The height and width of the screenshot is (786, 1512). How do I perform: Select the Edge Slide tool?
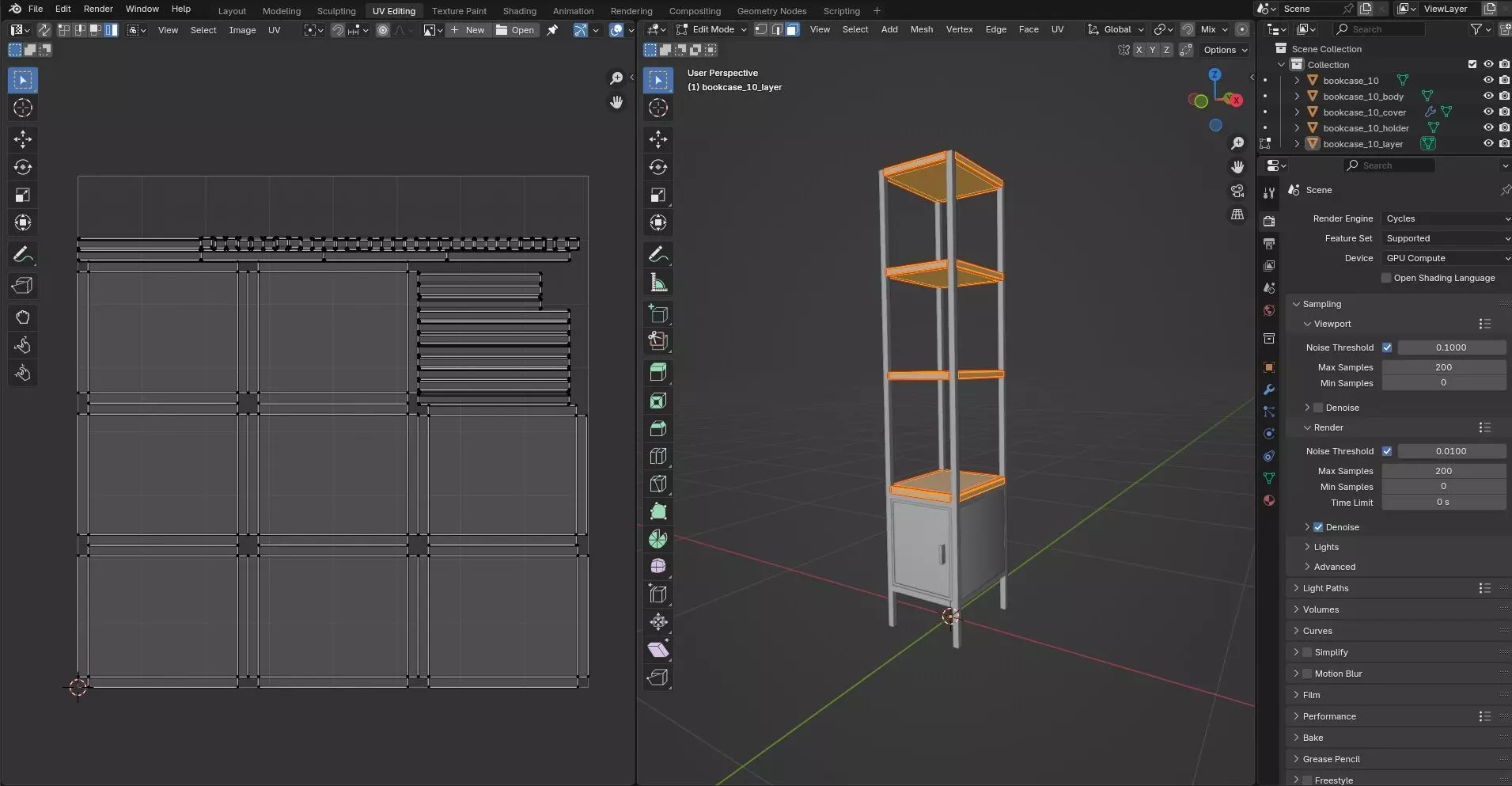658,594
